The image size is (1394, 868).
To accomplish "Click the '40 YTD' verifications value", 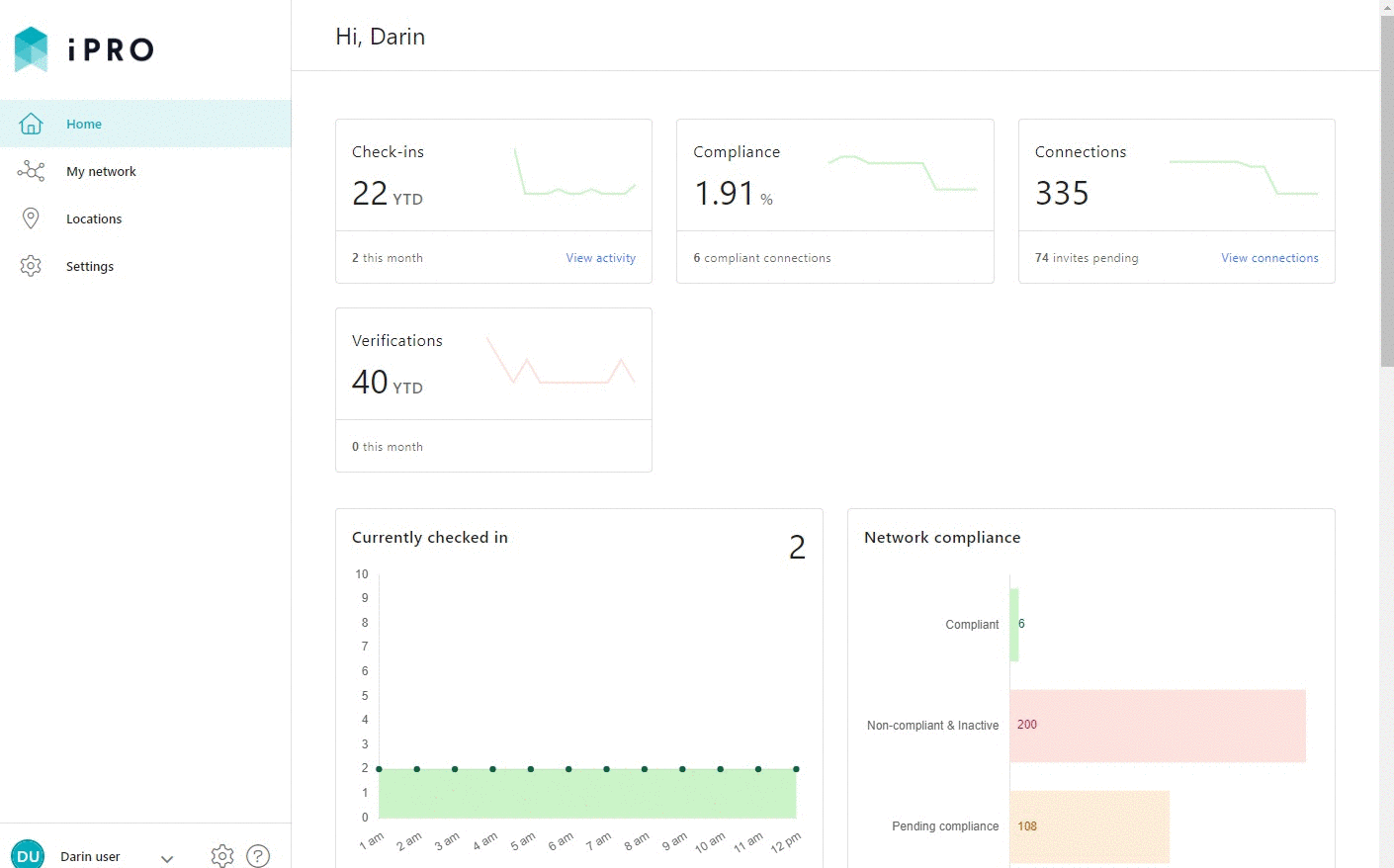I will coord(388,382).
